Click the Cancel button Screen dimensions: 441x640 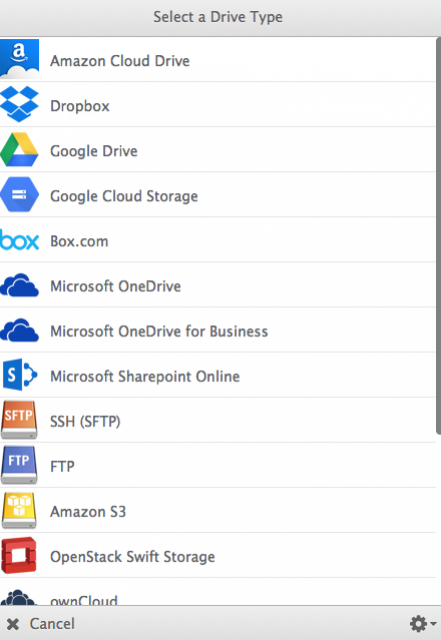click(41, 624)
